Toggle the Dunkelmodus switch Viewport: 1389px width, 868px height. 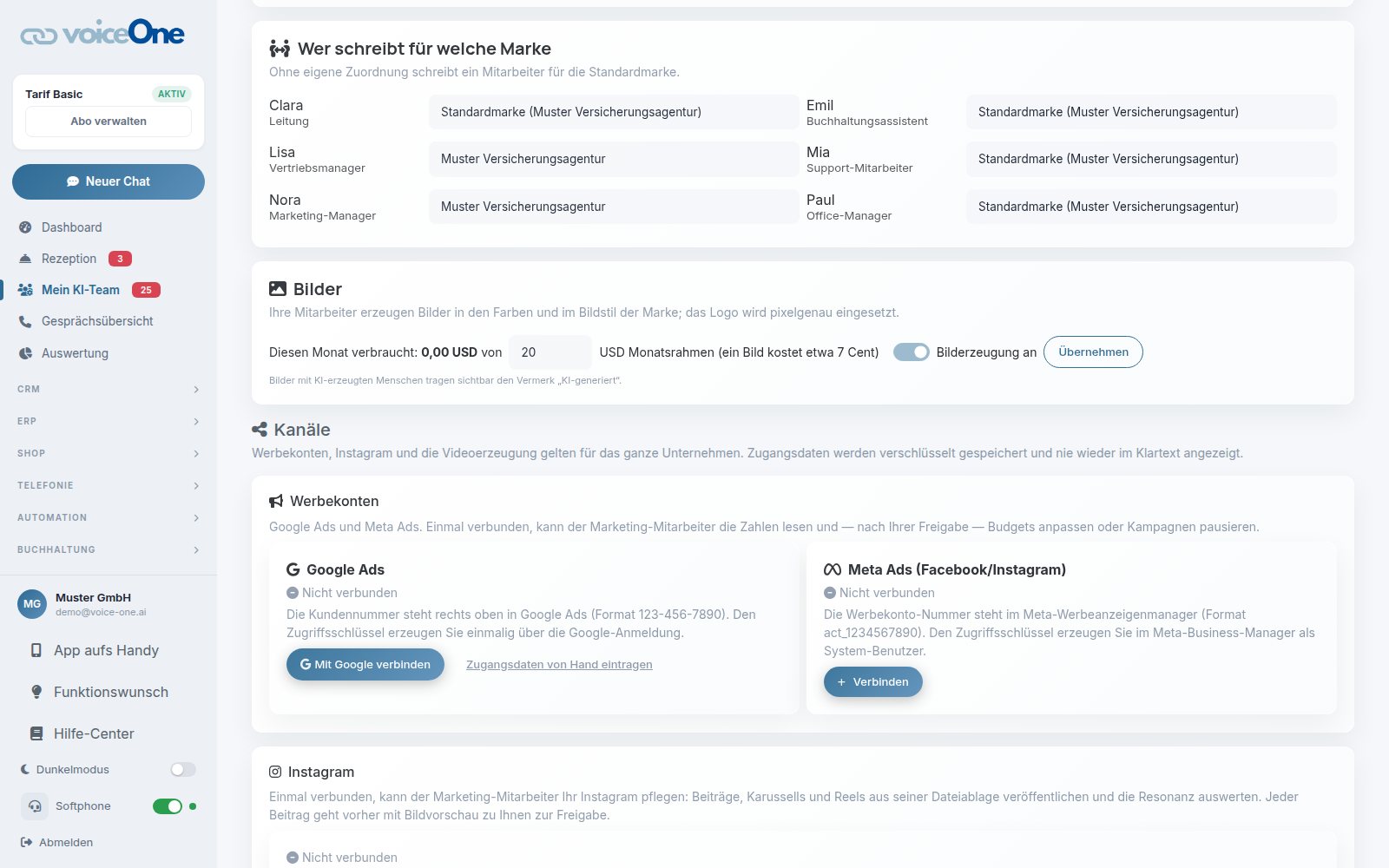pyautogui.click(x=183, y=770)
